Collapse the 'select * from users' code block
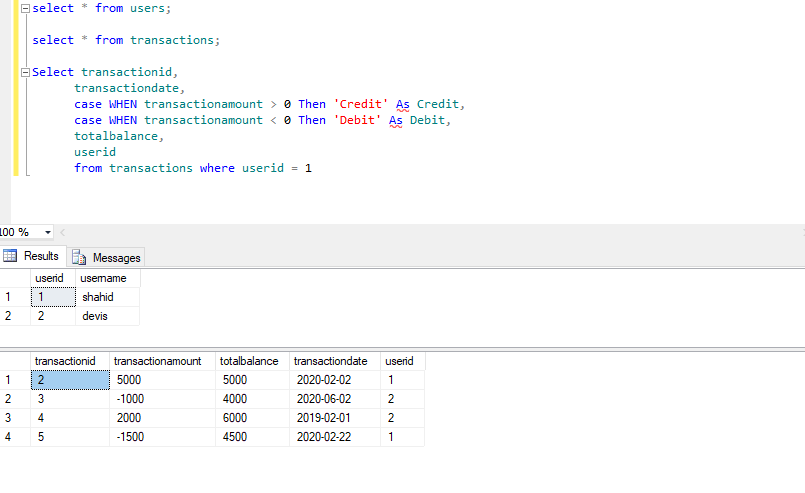 point(25,9)
